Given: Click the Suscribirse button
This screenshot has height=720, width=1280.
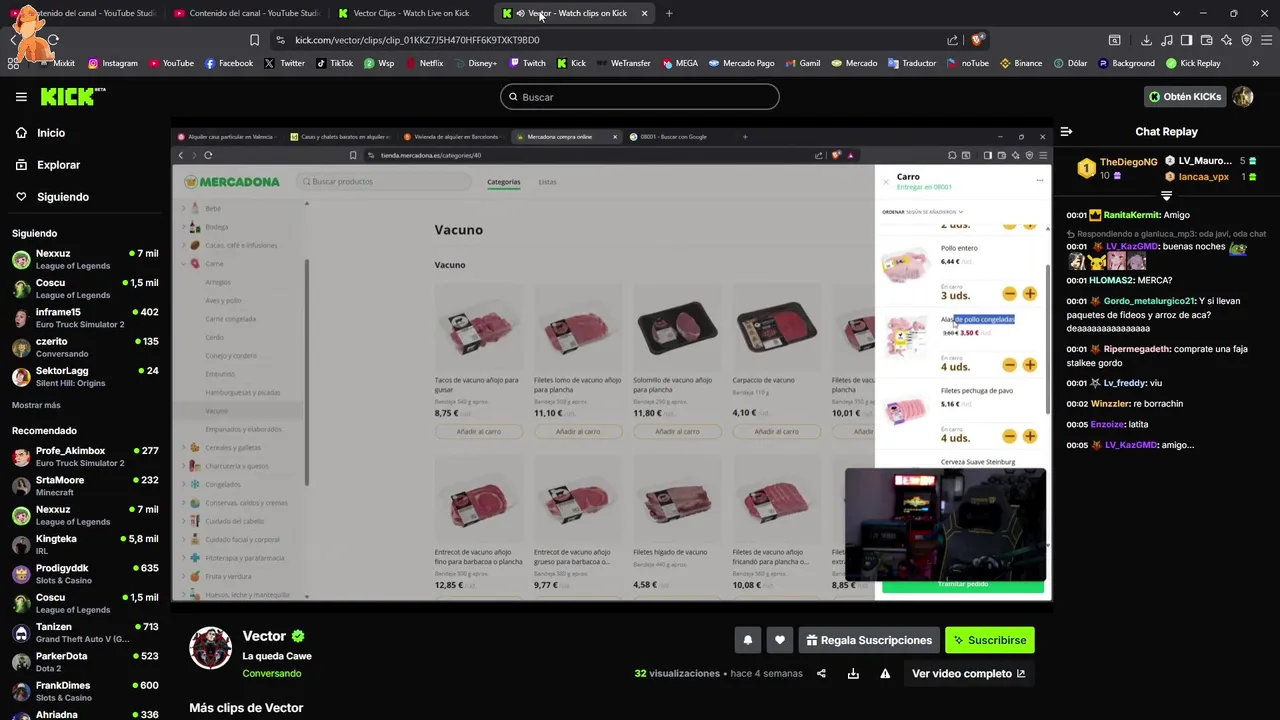Looking at the screenshot, I should pyautogui.click(x=990, y=640).
